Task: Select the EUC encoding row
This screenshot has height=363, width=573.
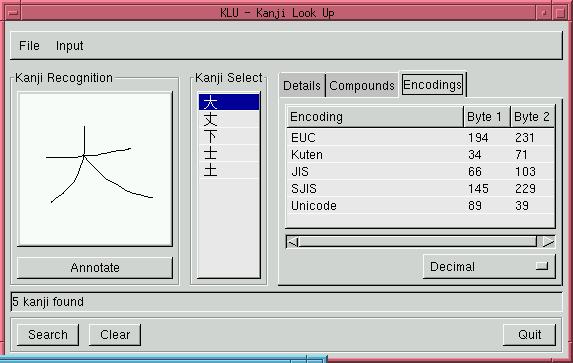Action: [421, 137]
